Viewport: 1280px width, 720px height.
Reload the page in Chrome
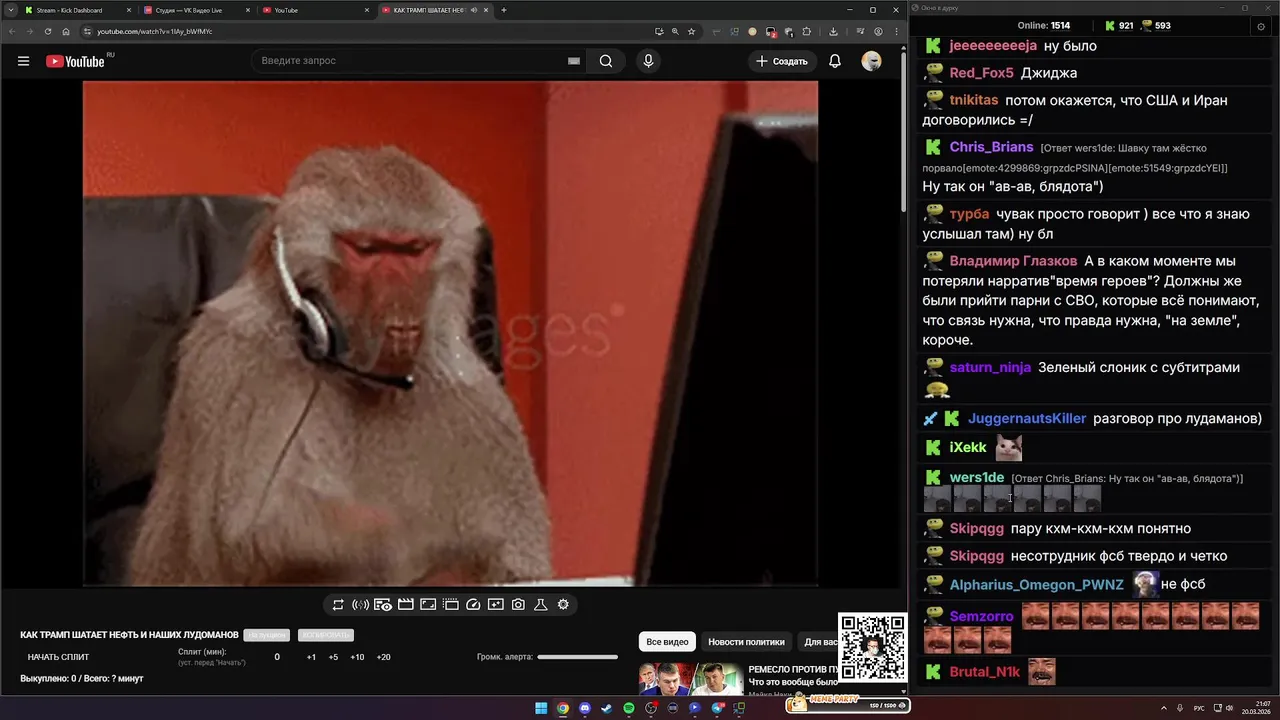click(x=48, y=31)
